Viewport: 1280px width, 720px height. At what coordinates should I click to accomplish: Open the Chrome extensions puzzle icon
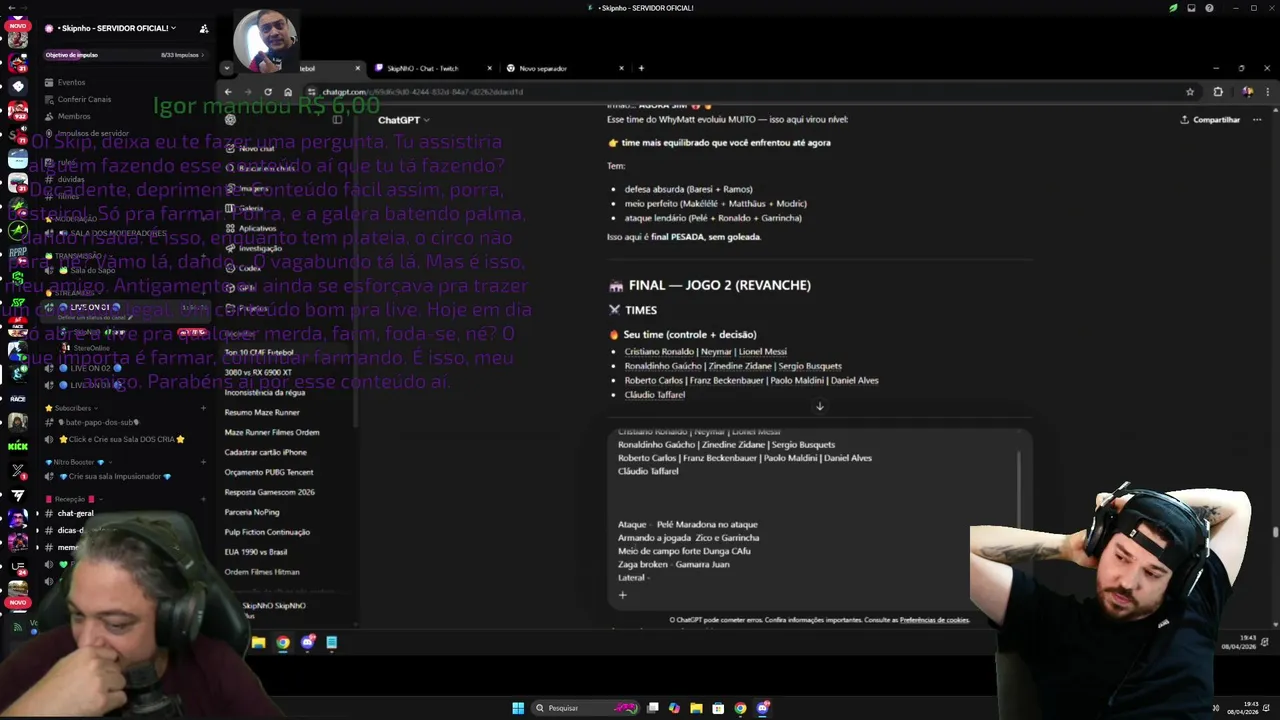(x=1218, y=92)
